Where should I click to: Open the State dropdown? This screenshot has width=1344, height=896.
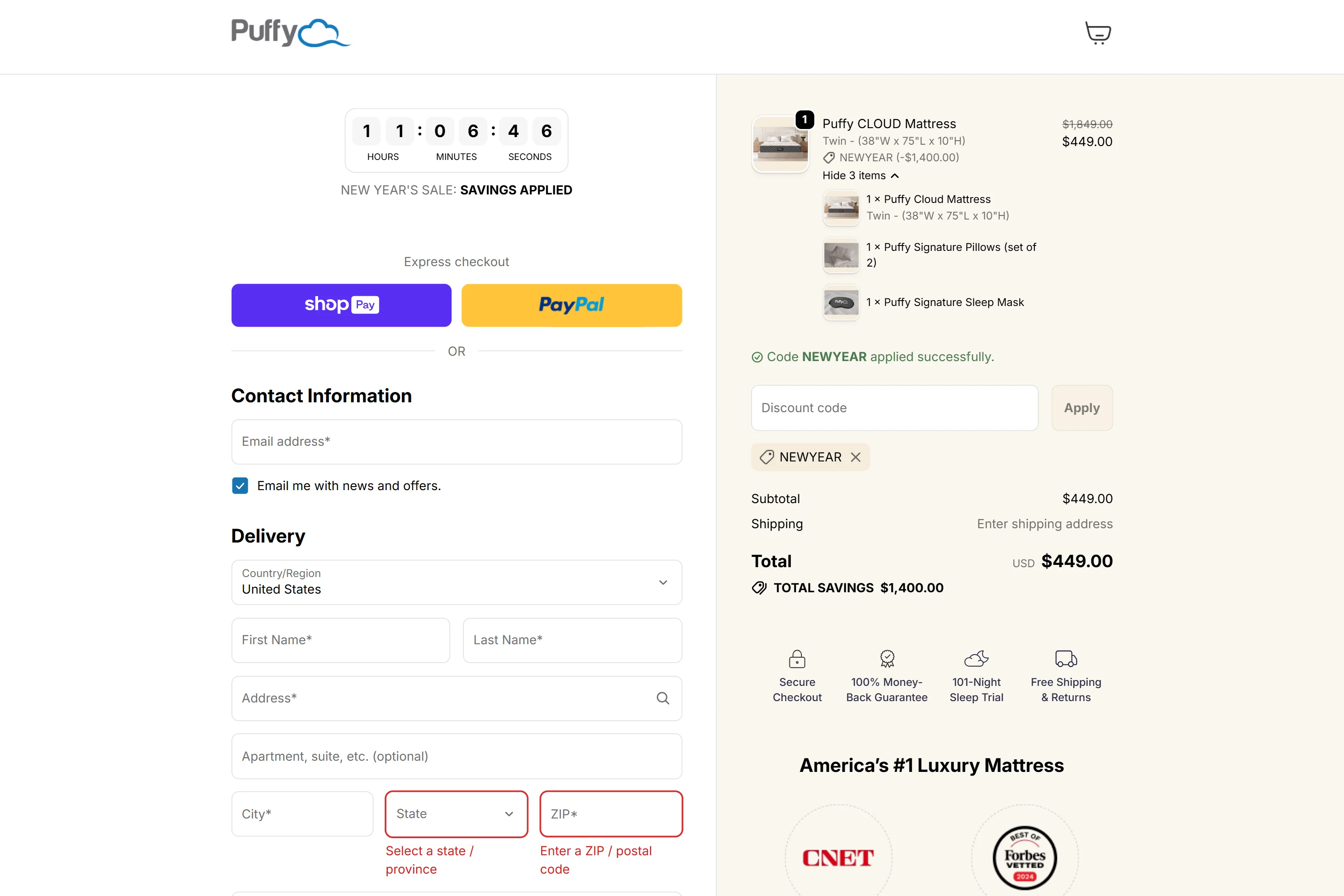pyautogui.click(x=456, y=814)
